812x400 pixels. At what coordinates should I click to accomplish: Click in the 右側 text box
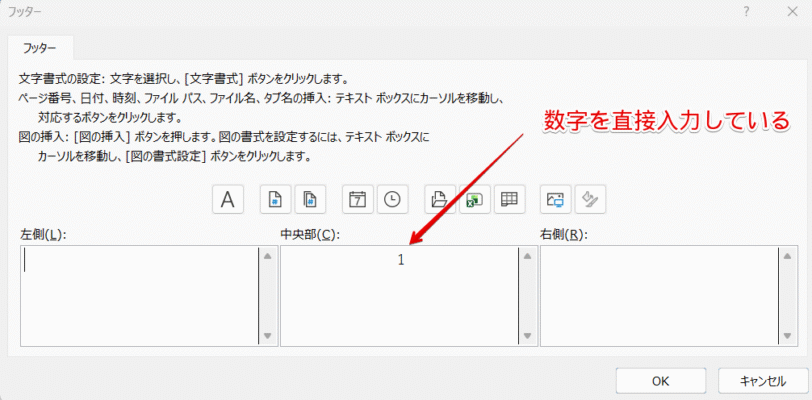tap(660, 295)
